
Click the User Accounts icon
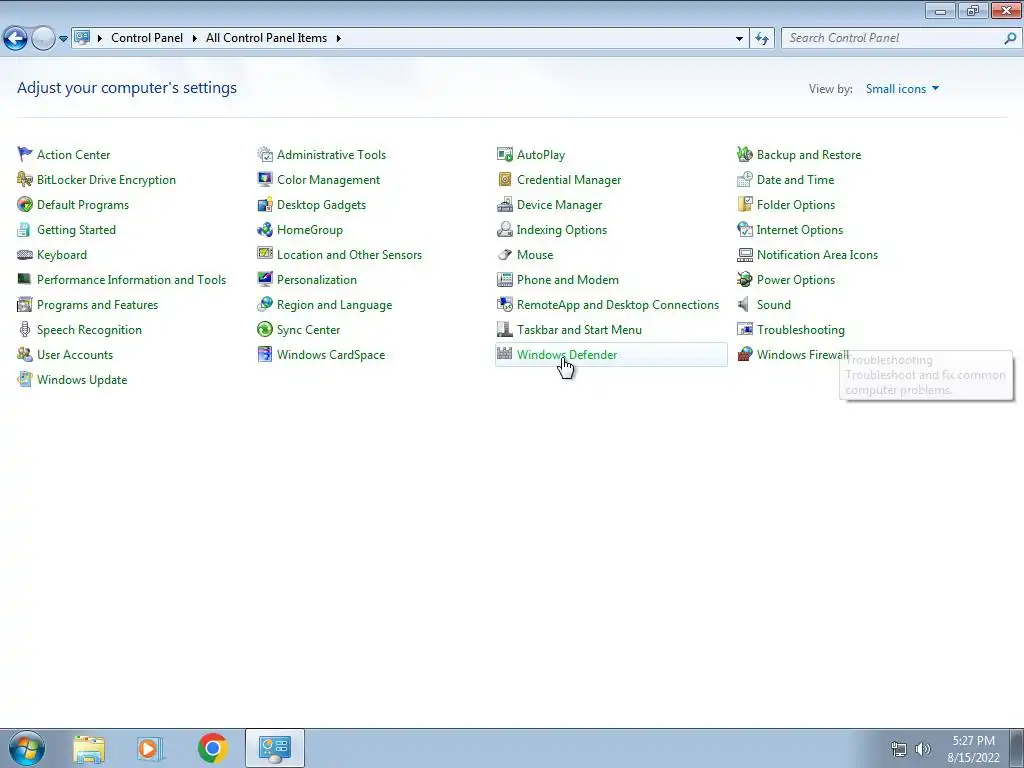click(25, 355)
